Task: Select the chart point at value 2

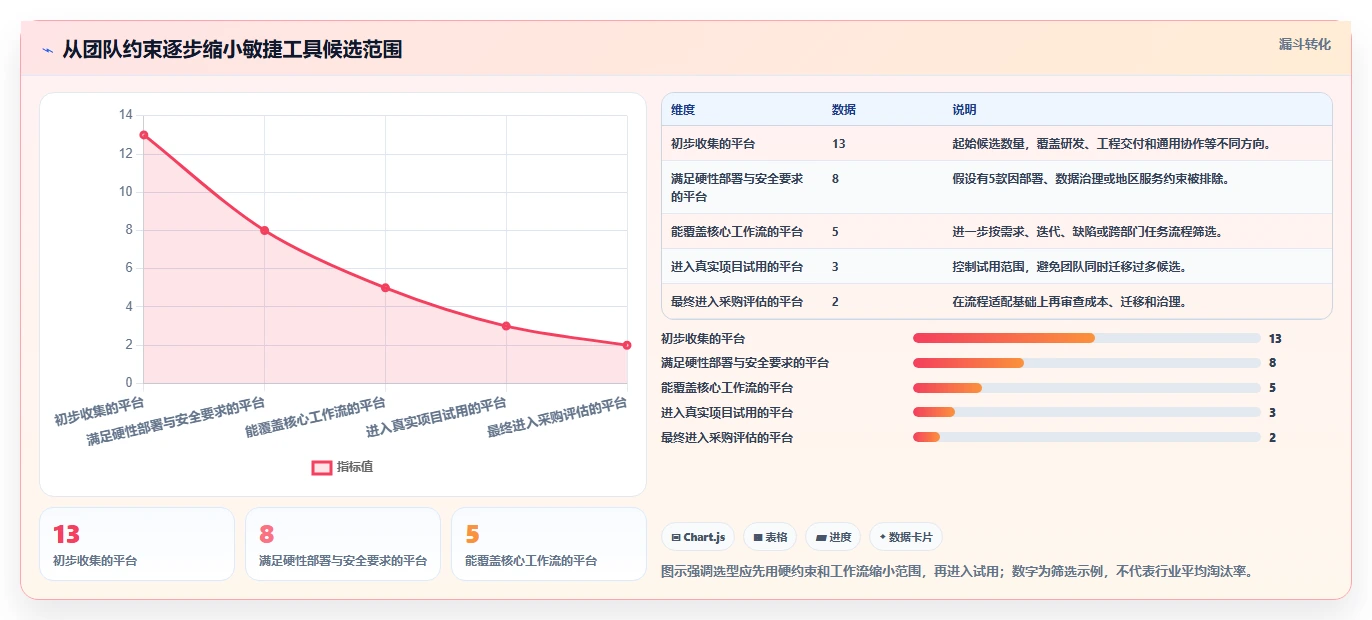Action: pyautogui.click(x=627, y=345)
